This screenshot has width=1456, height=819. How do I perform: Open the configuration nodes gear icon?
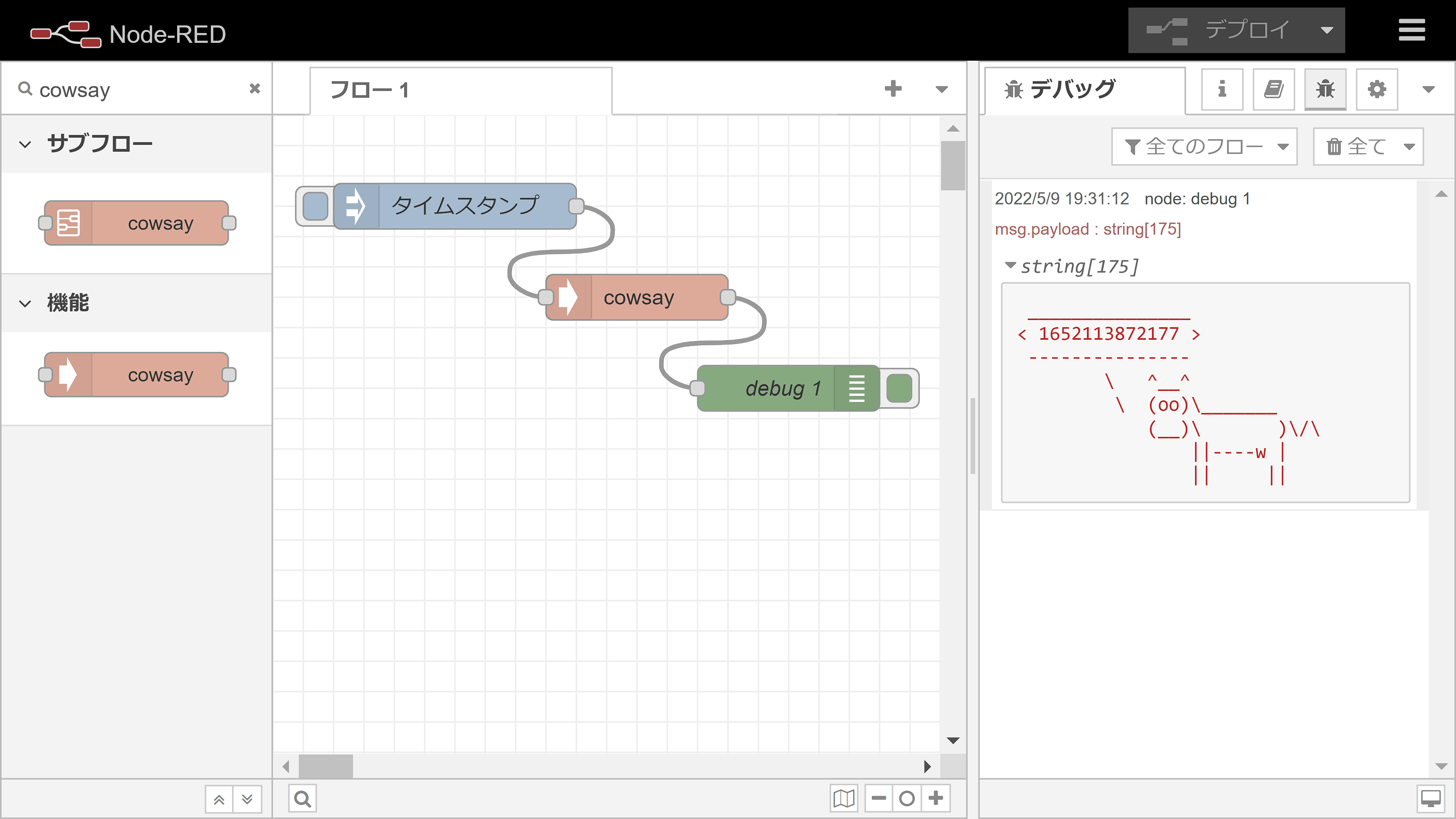point(1376,89)
